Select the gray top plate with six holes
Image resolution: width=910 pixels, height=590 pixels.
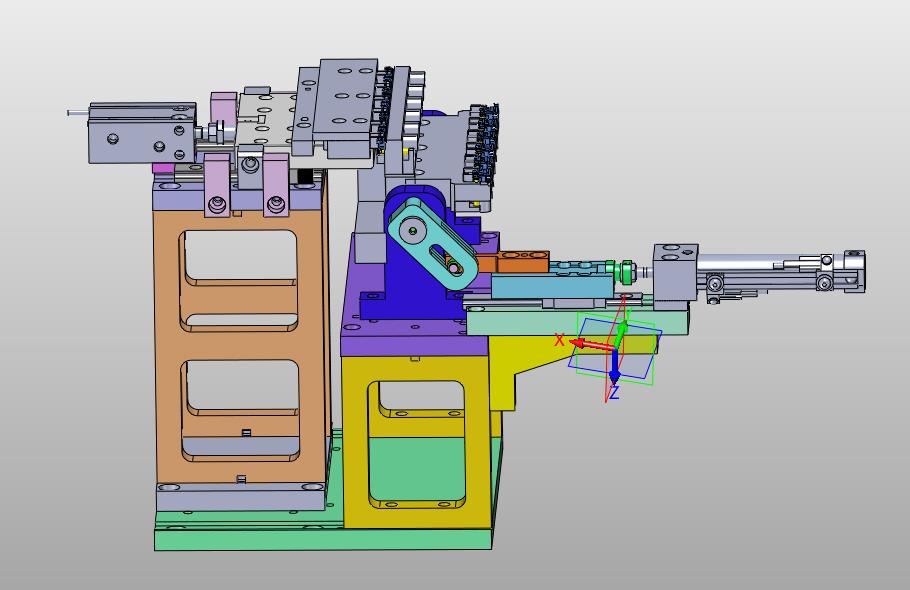pyautogui.click(x=345, y=97)
